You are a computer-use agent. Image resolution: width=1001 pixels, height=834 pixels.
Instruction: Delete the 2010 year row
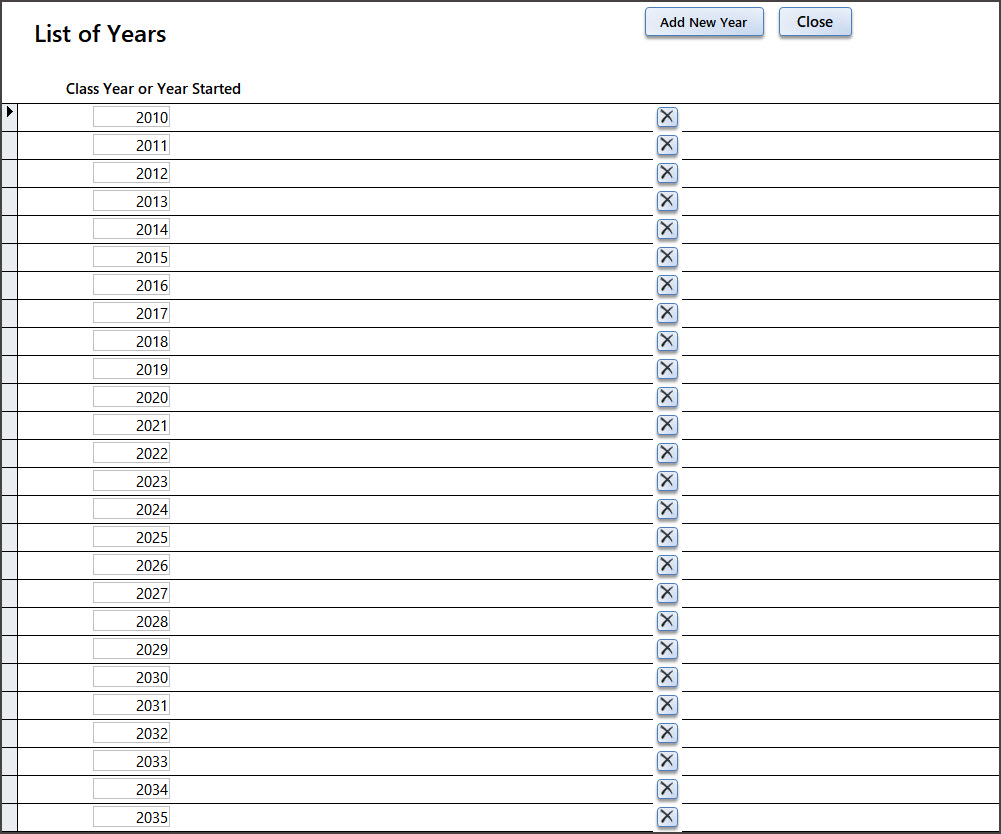tap(667, 117)
